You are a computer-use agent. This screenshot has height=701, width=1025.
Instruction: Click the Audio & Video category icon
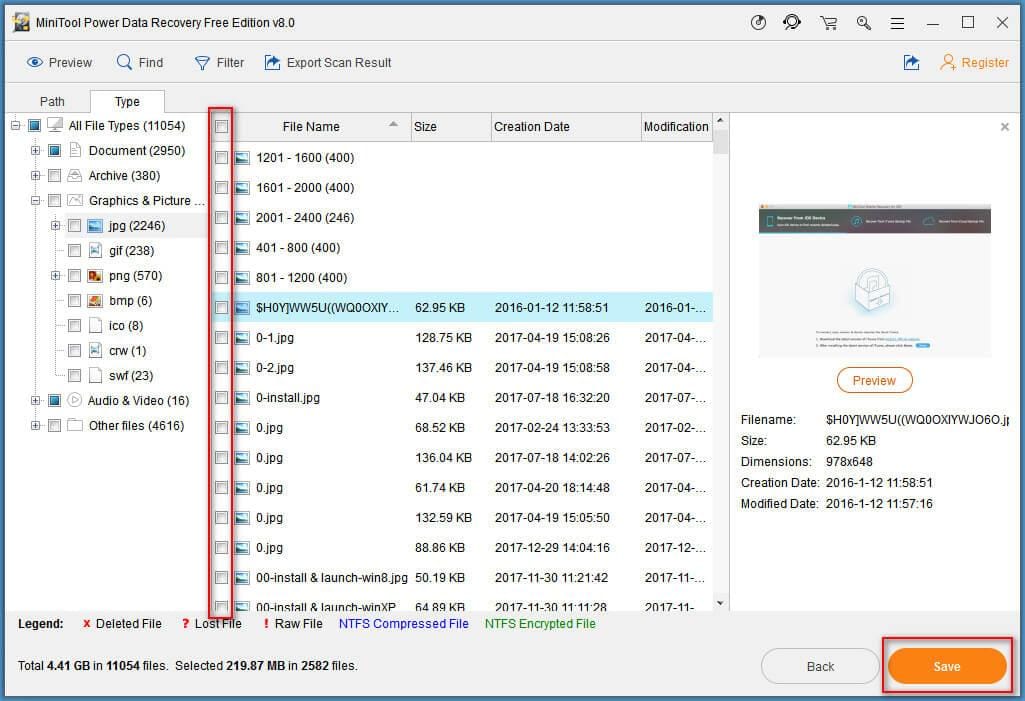click(x=75, y=400)
